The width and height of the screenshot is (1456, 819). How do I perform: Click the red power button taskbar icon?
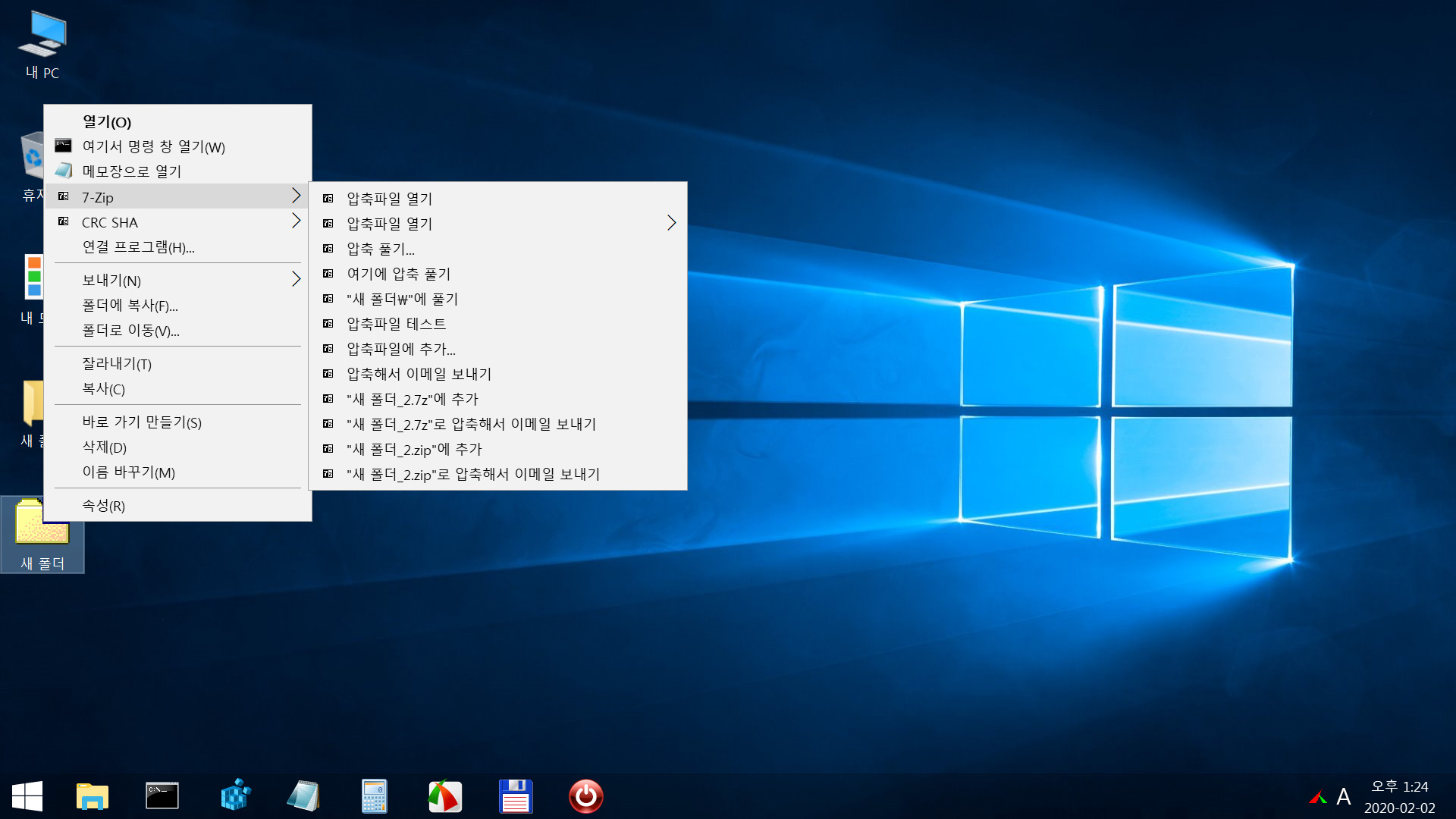(x=586, y=796)
